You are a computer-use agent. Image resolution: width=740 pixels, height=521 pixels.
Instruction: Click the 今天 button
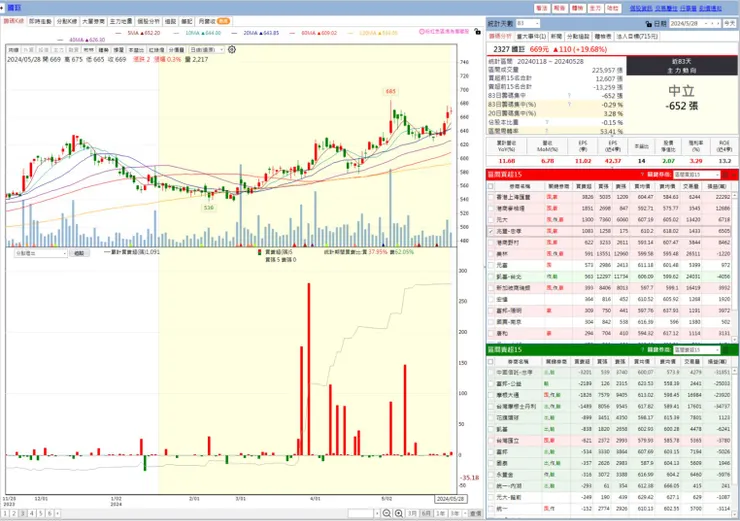[730, 23]
